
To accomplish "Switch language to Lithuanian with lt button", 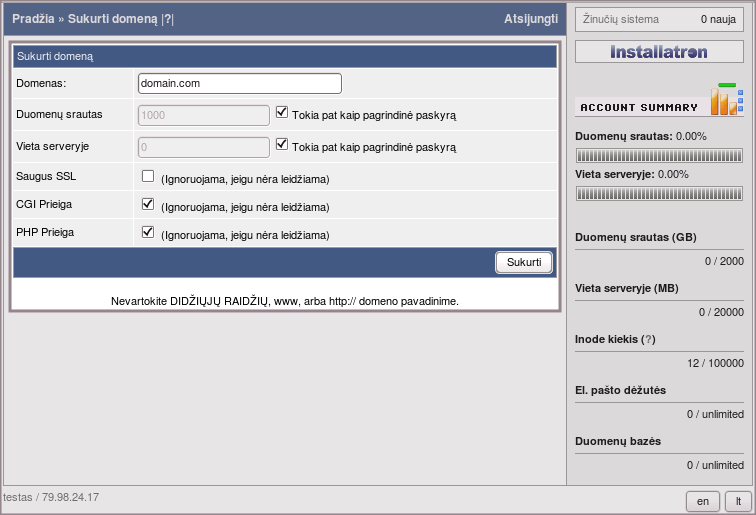I will [x=738, y=500].
